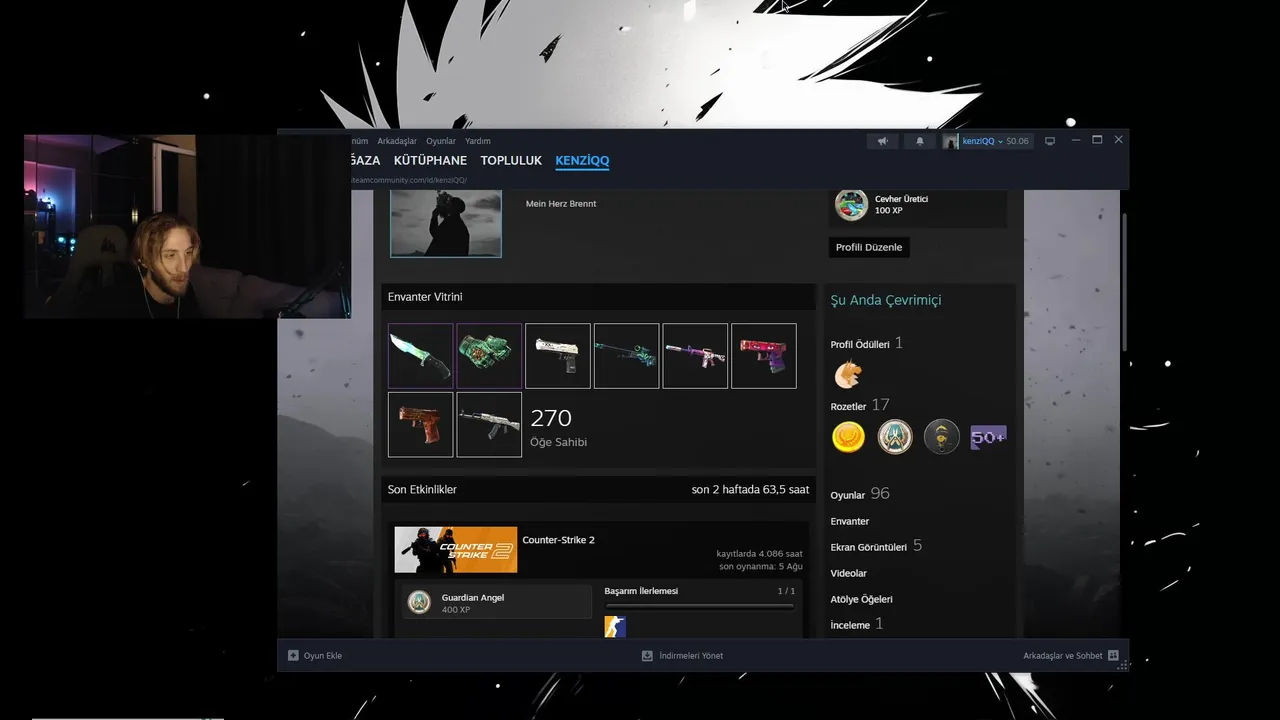This screenshot has height=720, width=1280.
Task: Select the white Desert Eagle showcase item
Action: pos(558,355)
